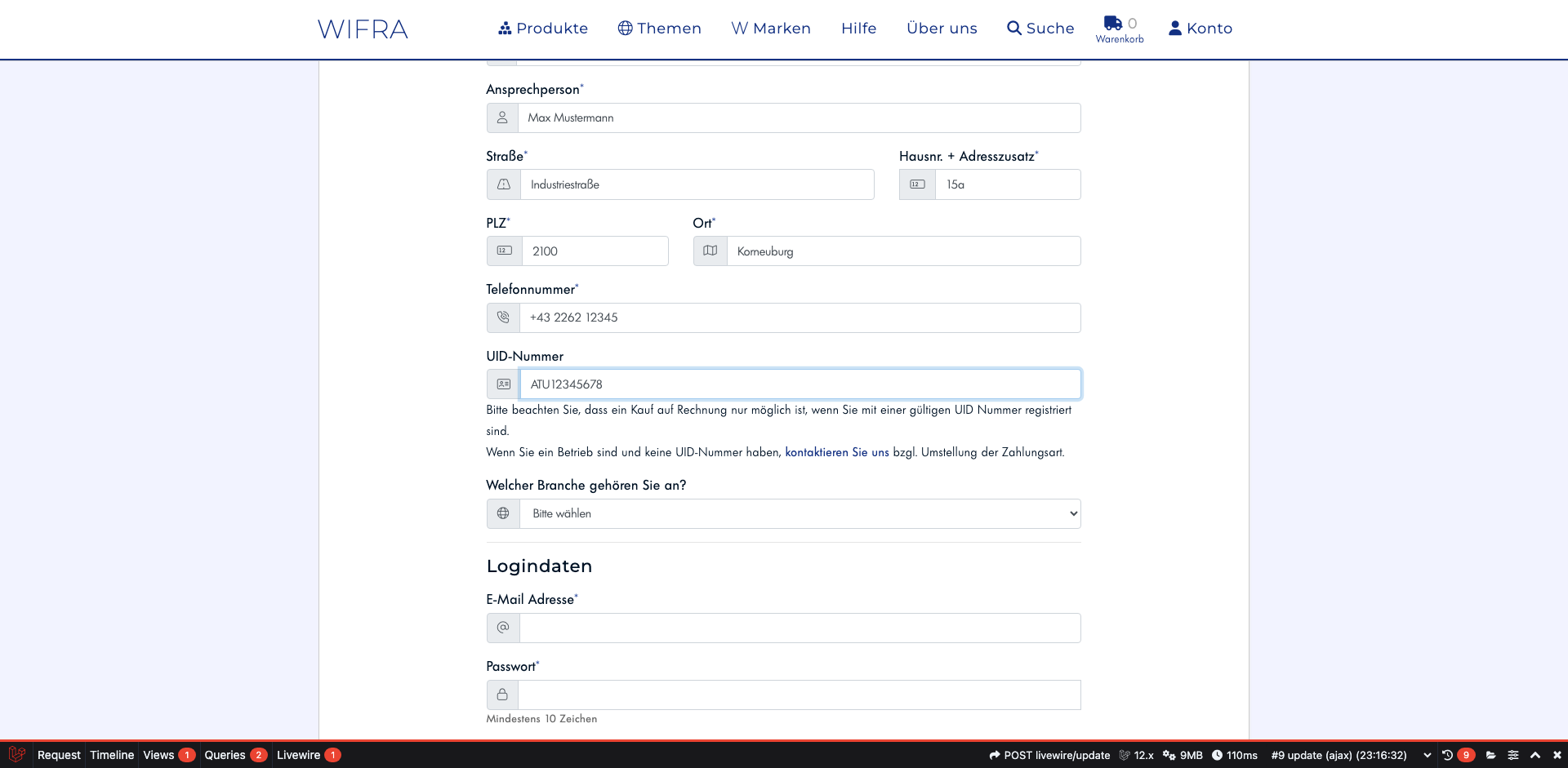Switch to the Queries debugbar tab
1568x768 pixels.
point(234,755)
